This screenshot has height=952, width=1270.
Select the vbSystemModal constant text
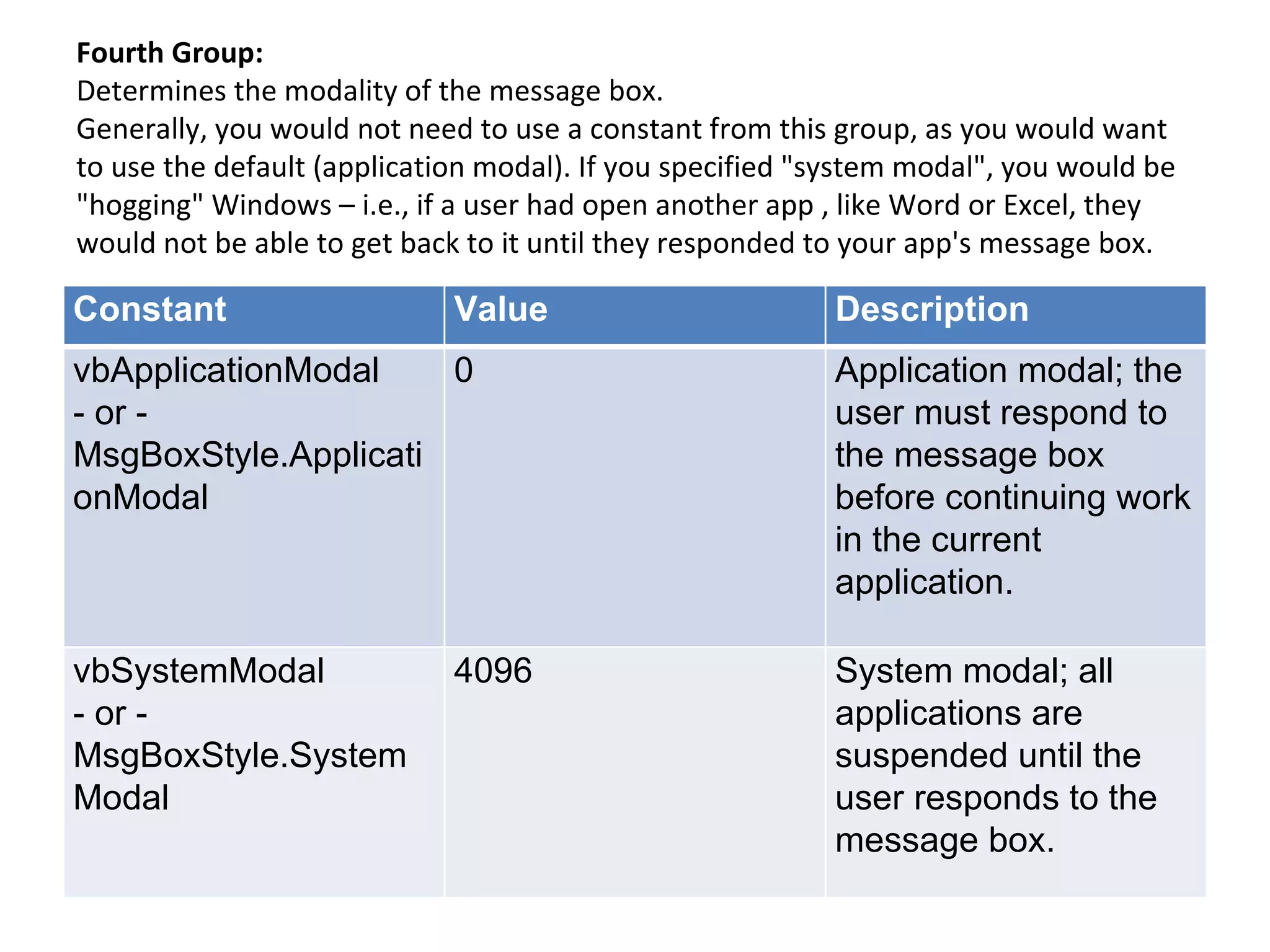(198, 671)
